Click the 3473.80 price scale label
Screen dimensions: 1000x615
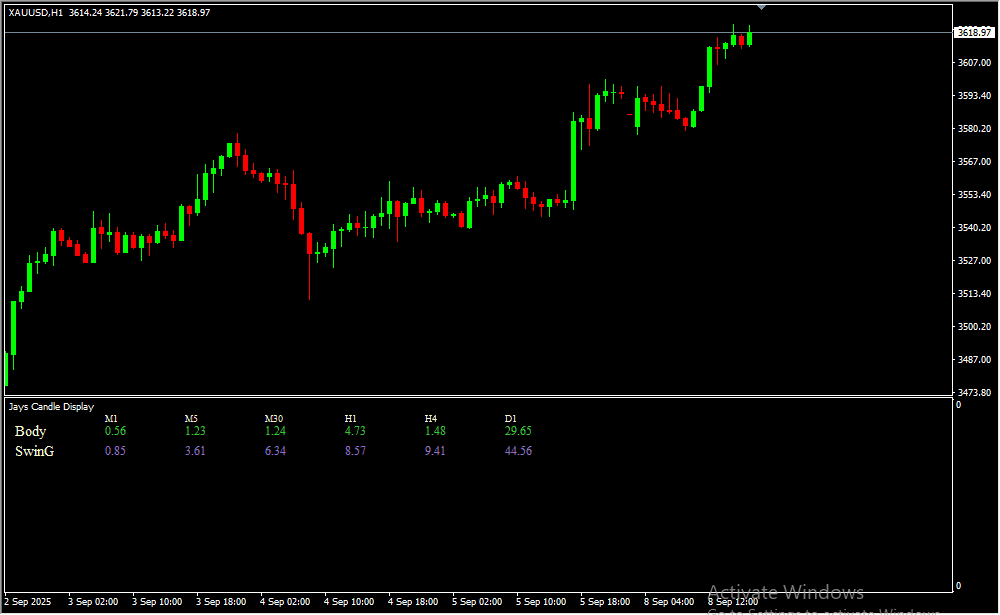pyautogui.click(x=974, y=392)
